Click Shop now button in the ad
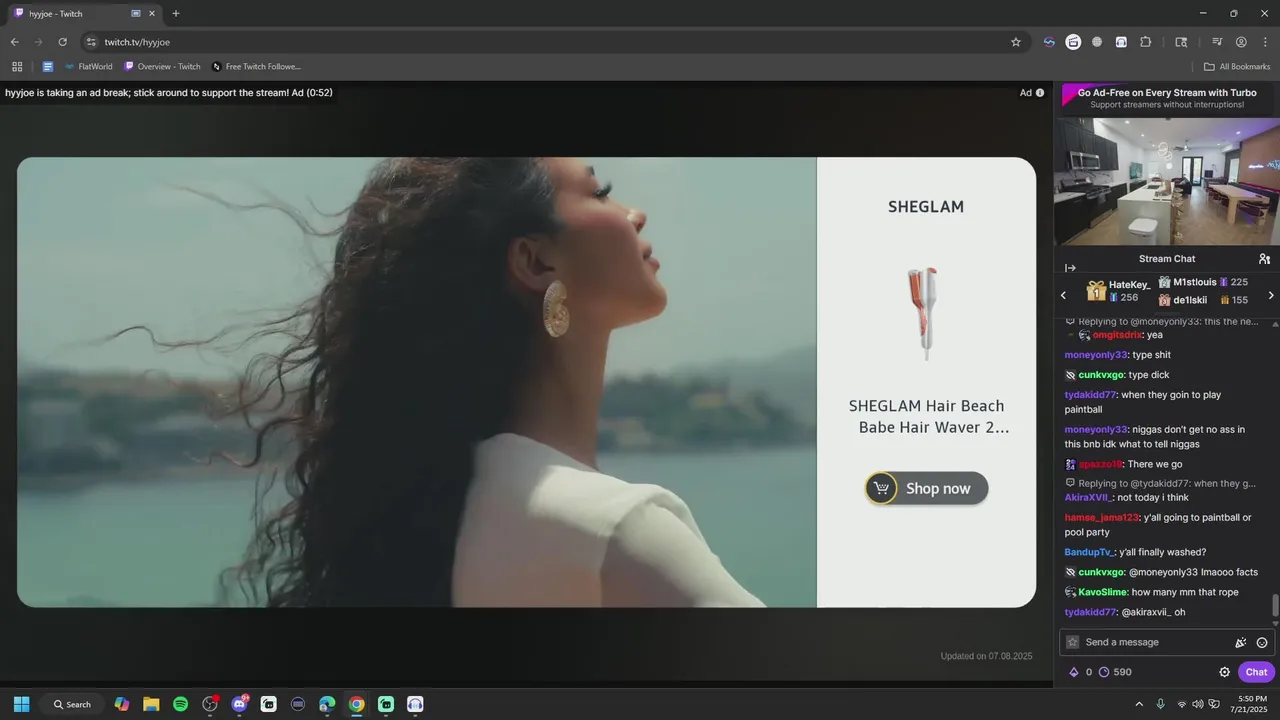This screenshot has height=720, width=1280. point(926,488)
